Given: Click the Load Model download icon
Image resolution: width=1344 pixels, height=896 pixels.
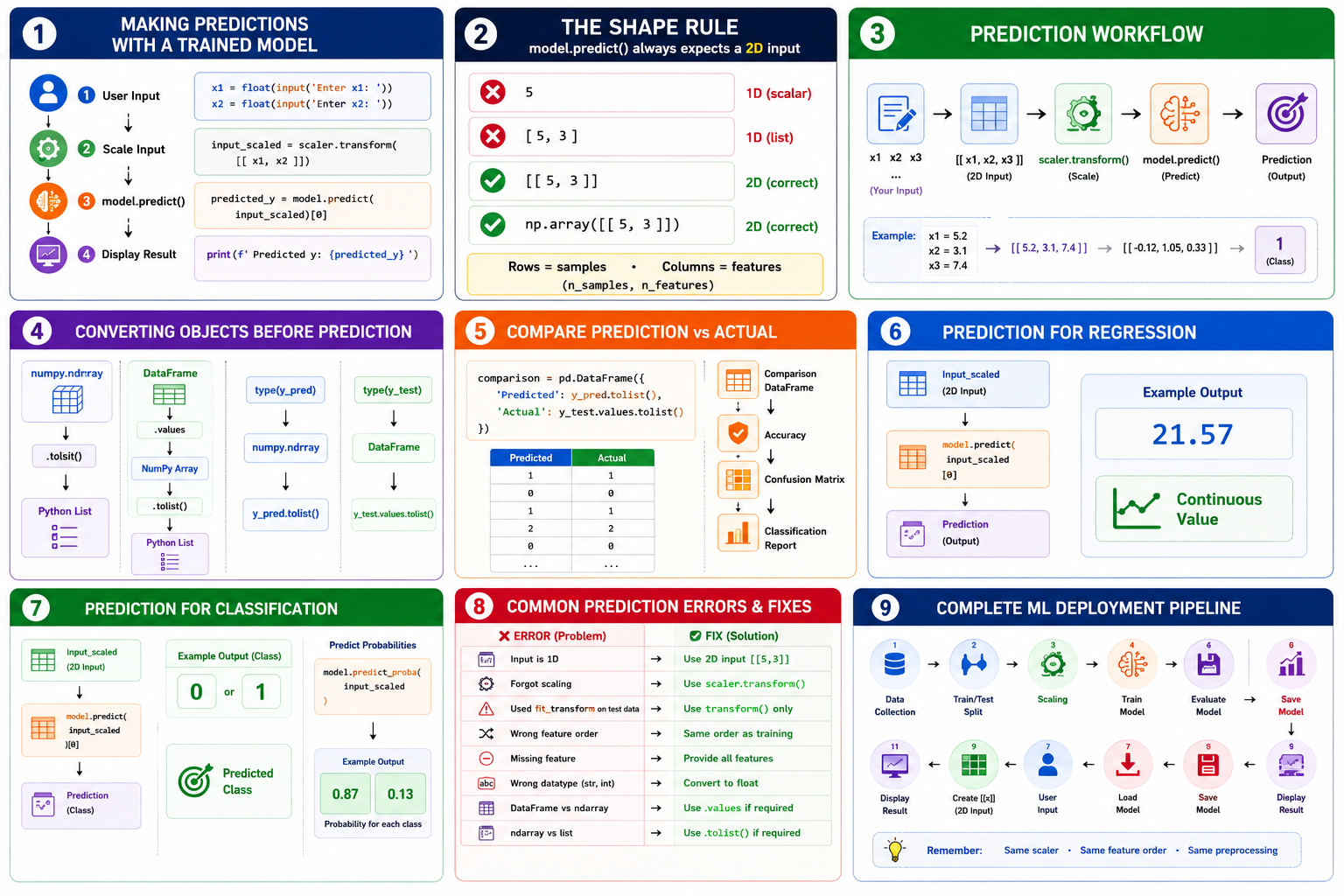Looking at the screenshot, I should click(1128, 765).
